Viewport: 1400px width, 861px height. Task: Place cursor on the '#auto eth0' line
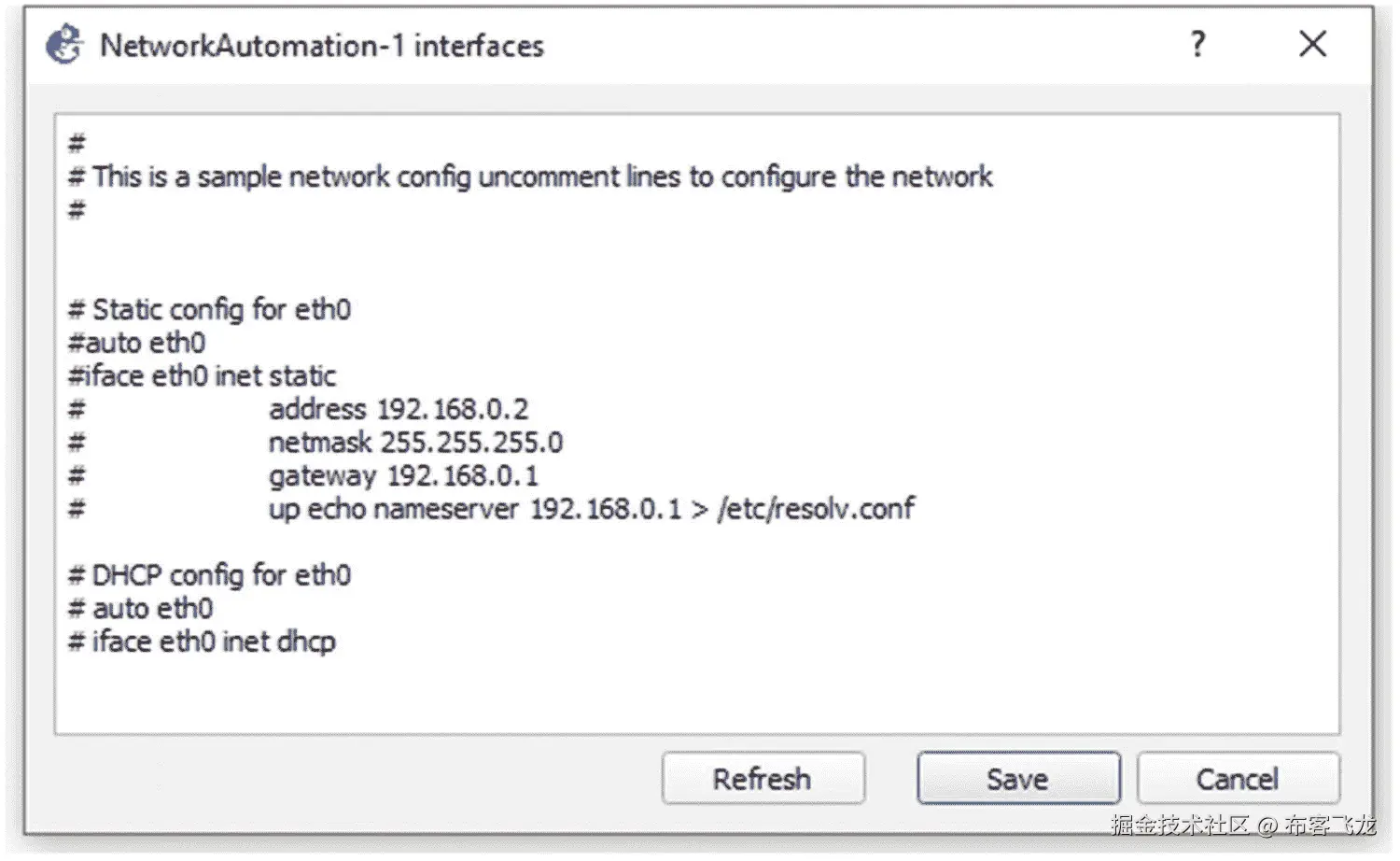point(137,343)
